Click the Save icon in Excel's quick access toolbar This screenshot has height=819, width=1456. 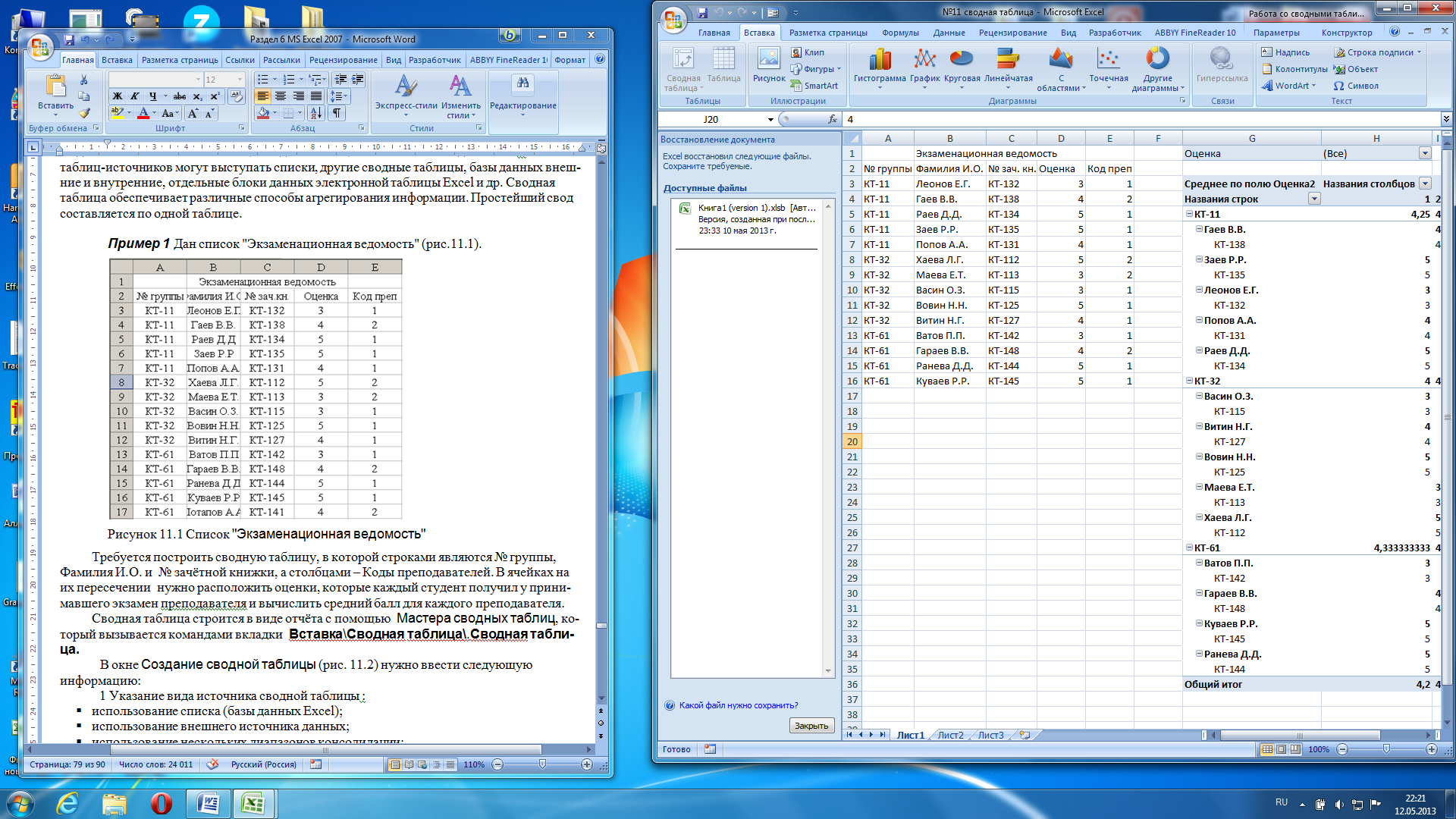point(702,13)
